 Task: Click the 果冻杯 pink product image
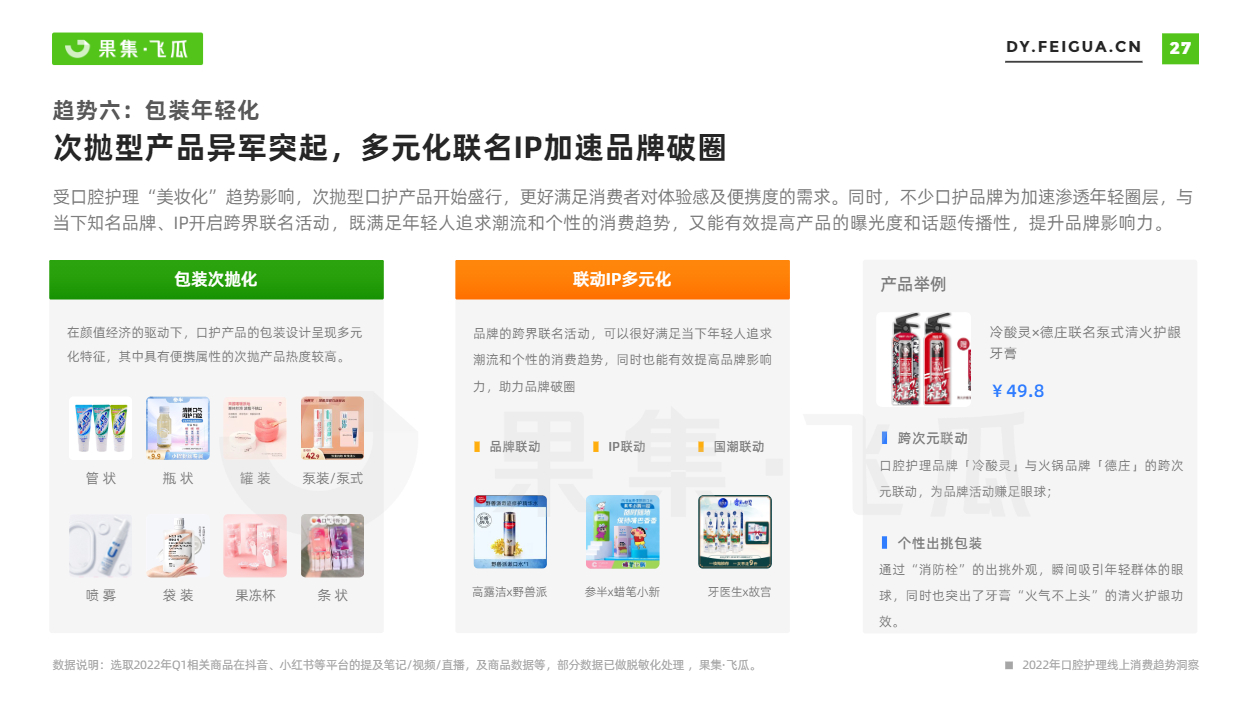click(255, 546)
